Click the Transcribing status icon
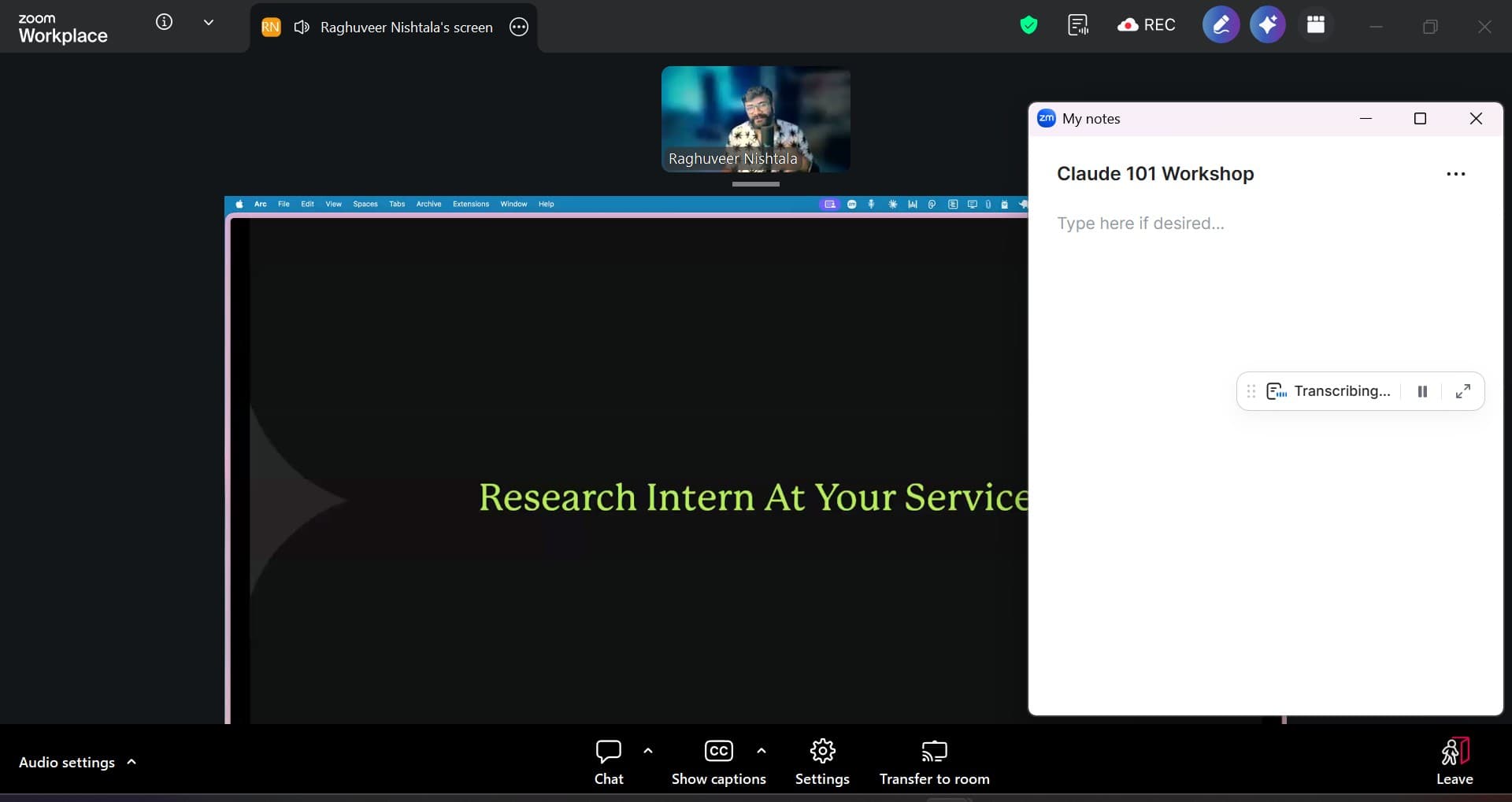This screenshot has width=1512, height=802. click(1277, 391)
